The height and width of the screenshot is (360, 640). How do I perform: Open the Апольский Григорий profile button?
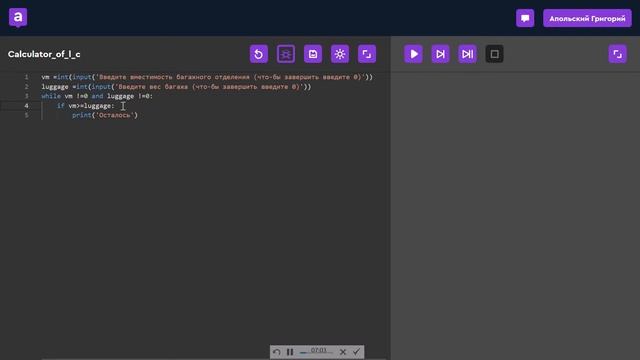pyautogui.click(x=587, y=18)
